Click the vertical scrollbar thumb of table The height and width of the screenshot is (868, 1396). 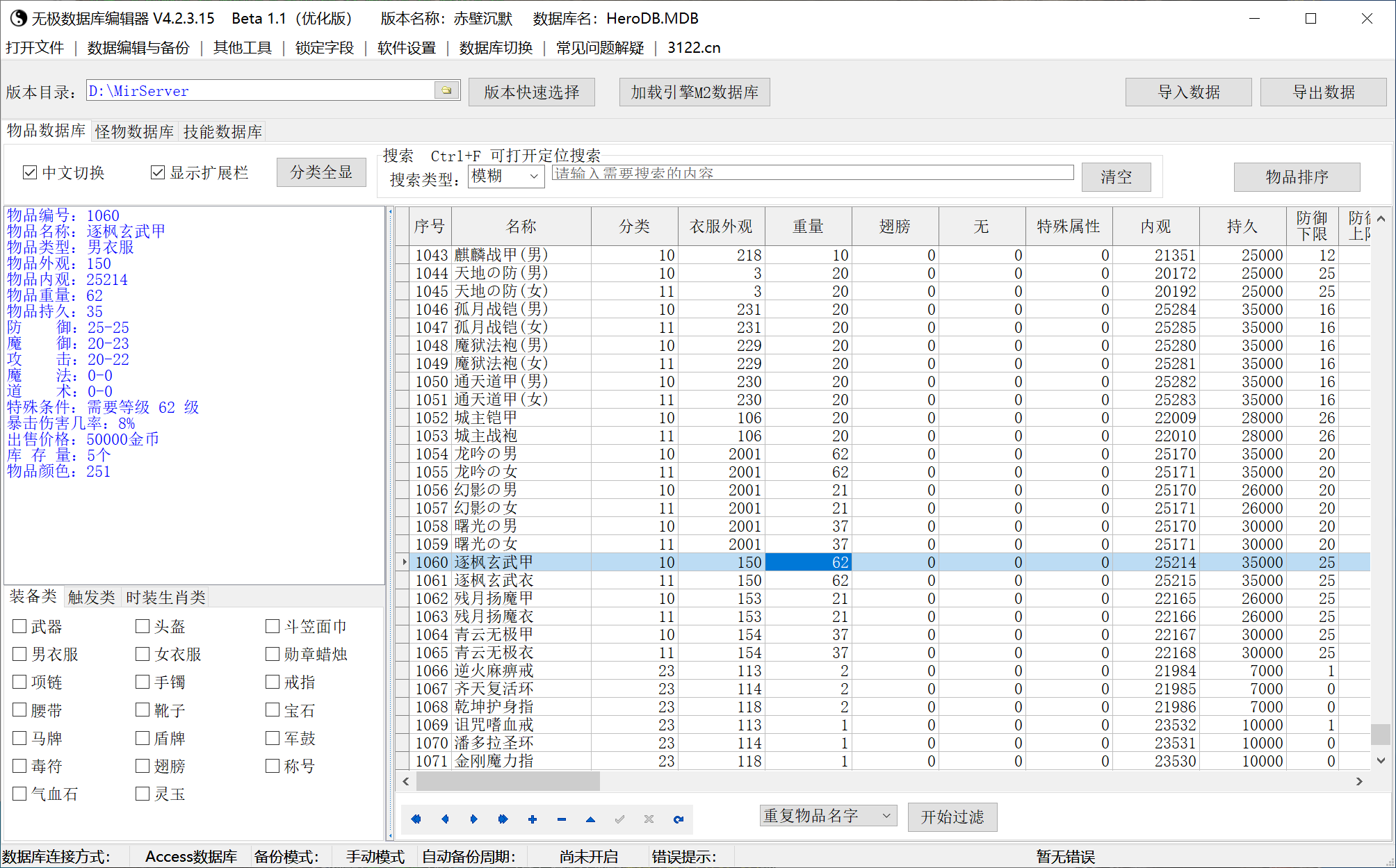(1381, 734)
